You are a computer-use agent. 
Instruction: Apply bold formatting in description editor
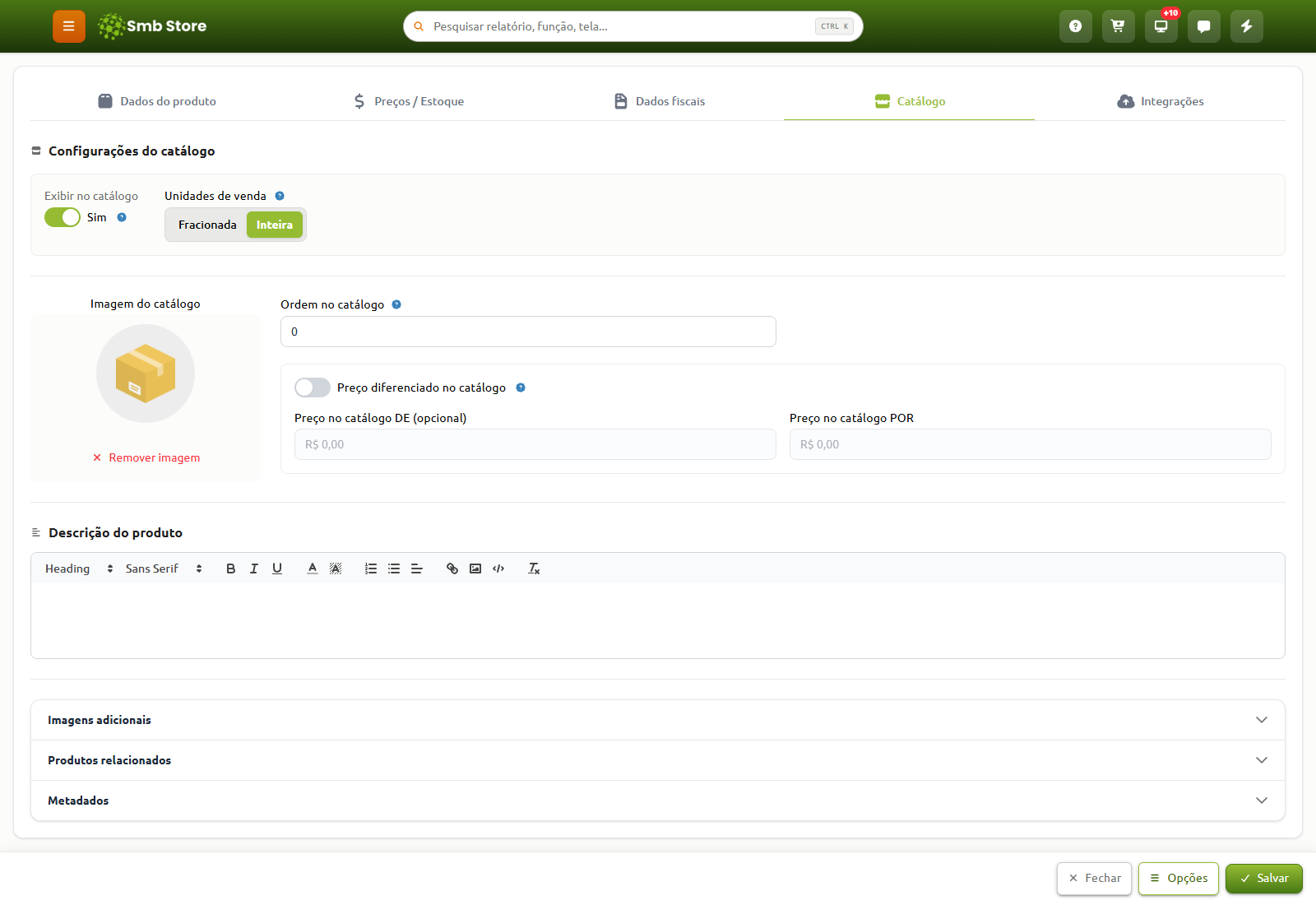pyautogui.click(x=231, y=569)
